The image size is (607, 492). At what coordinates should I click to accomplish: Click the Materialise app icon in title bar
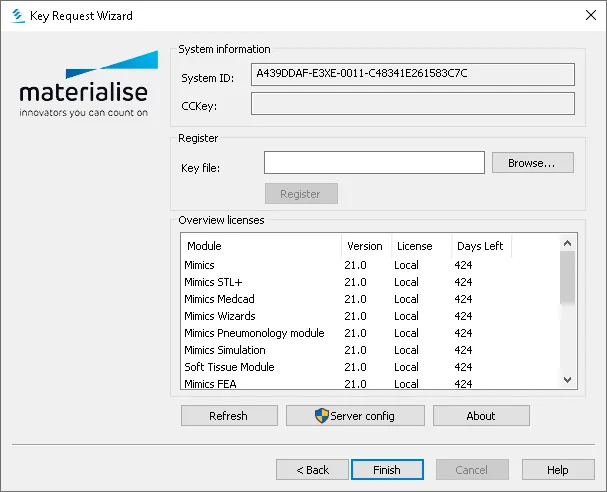18,16
